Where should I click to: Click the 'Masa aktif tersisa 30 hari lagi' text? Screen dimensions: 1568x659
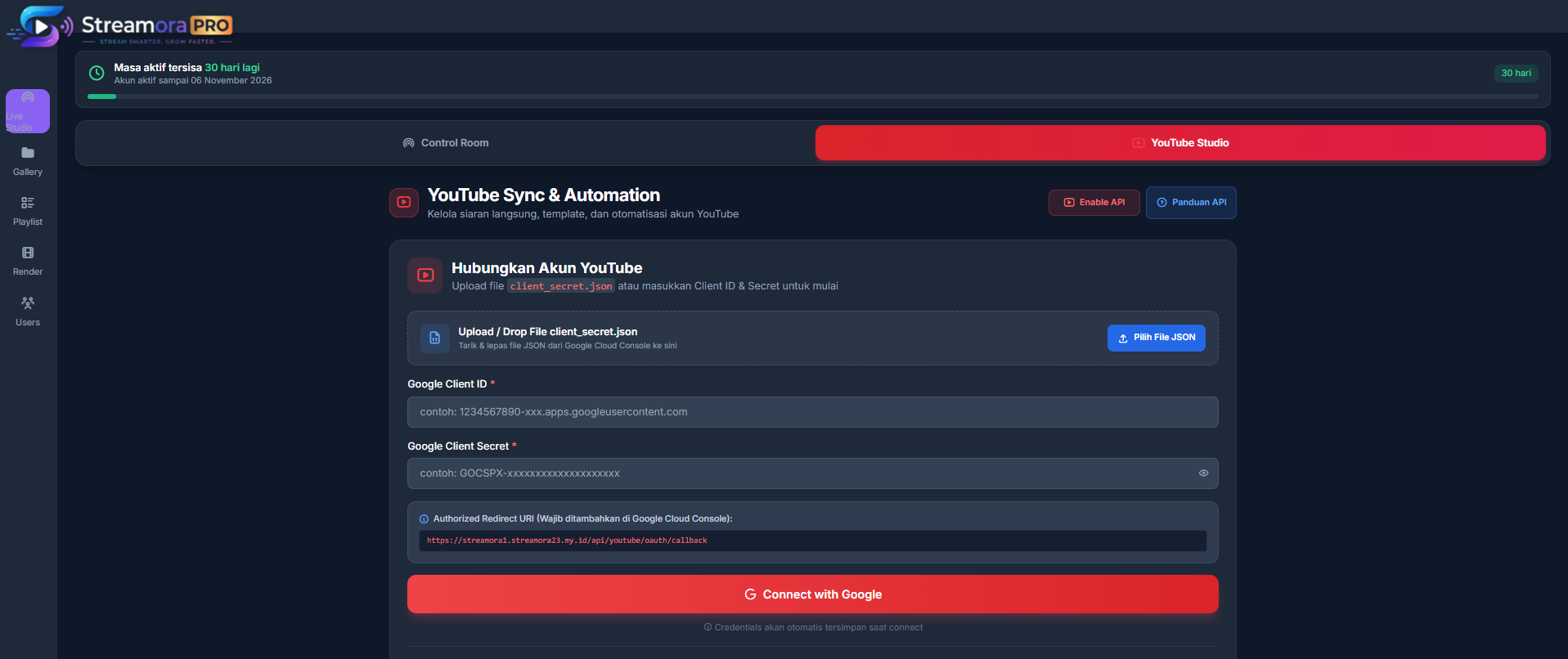point(187,68)
